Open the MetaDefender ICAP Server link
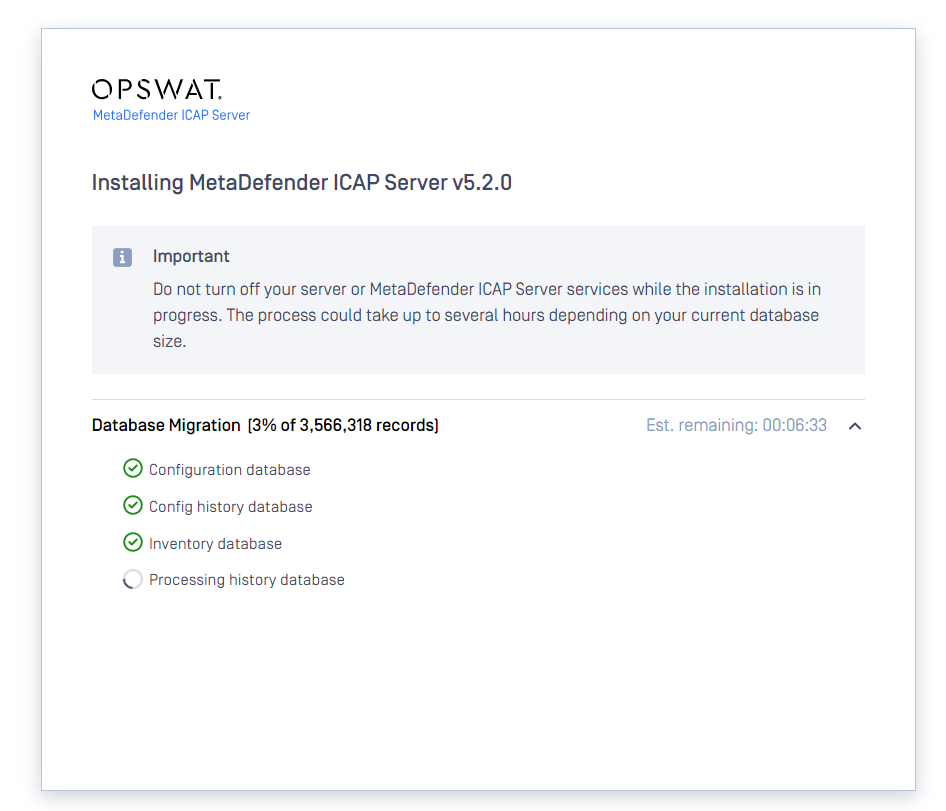 click(x=171, y=115)
